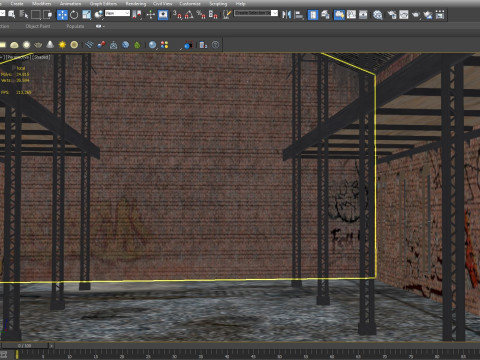480x360 pixels.
Task: Open the Reference Coordinate System dropdown
Action: pos(117,13)
